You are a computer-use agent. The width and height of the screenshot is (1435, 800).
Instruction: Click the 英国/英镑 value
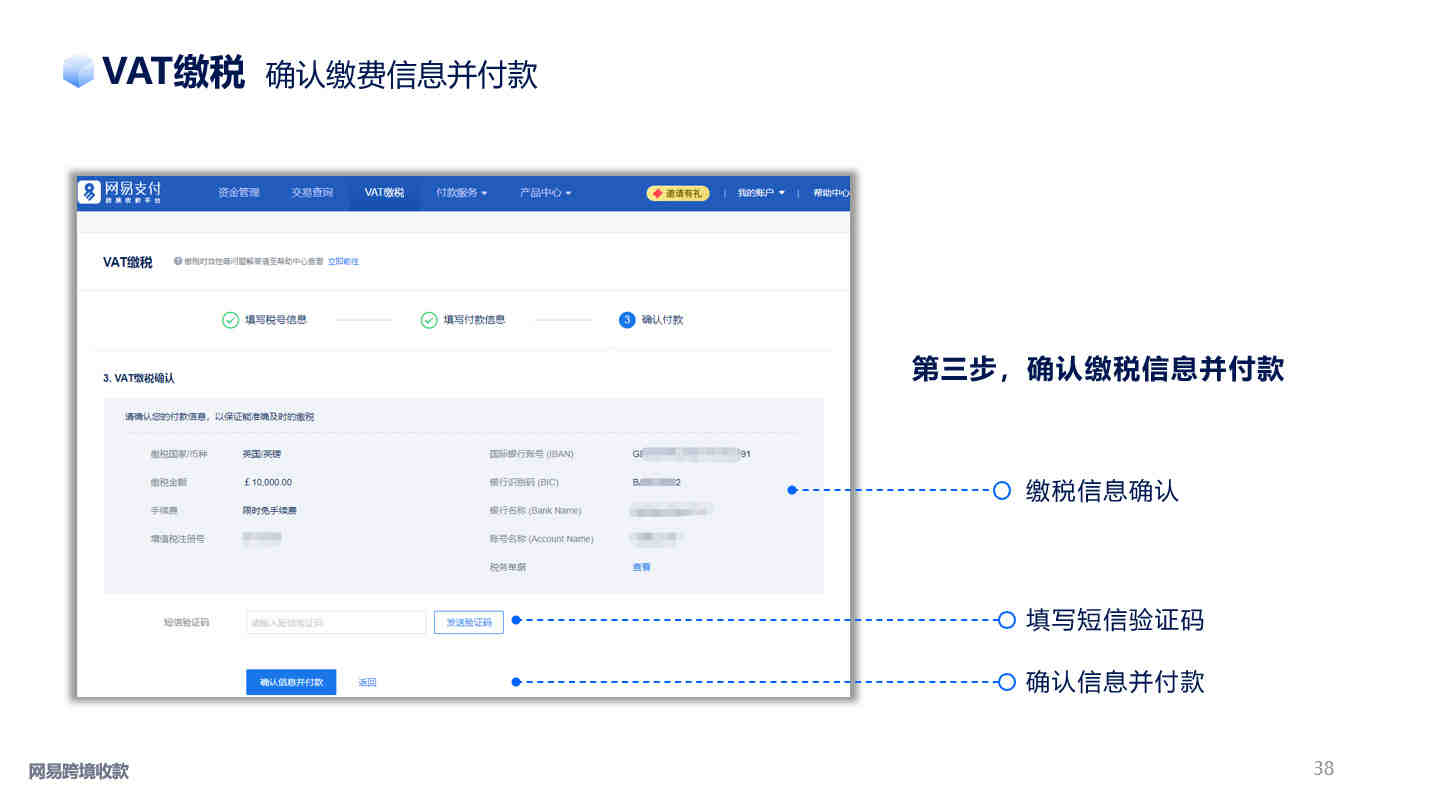coord(262,454)
